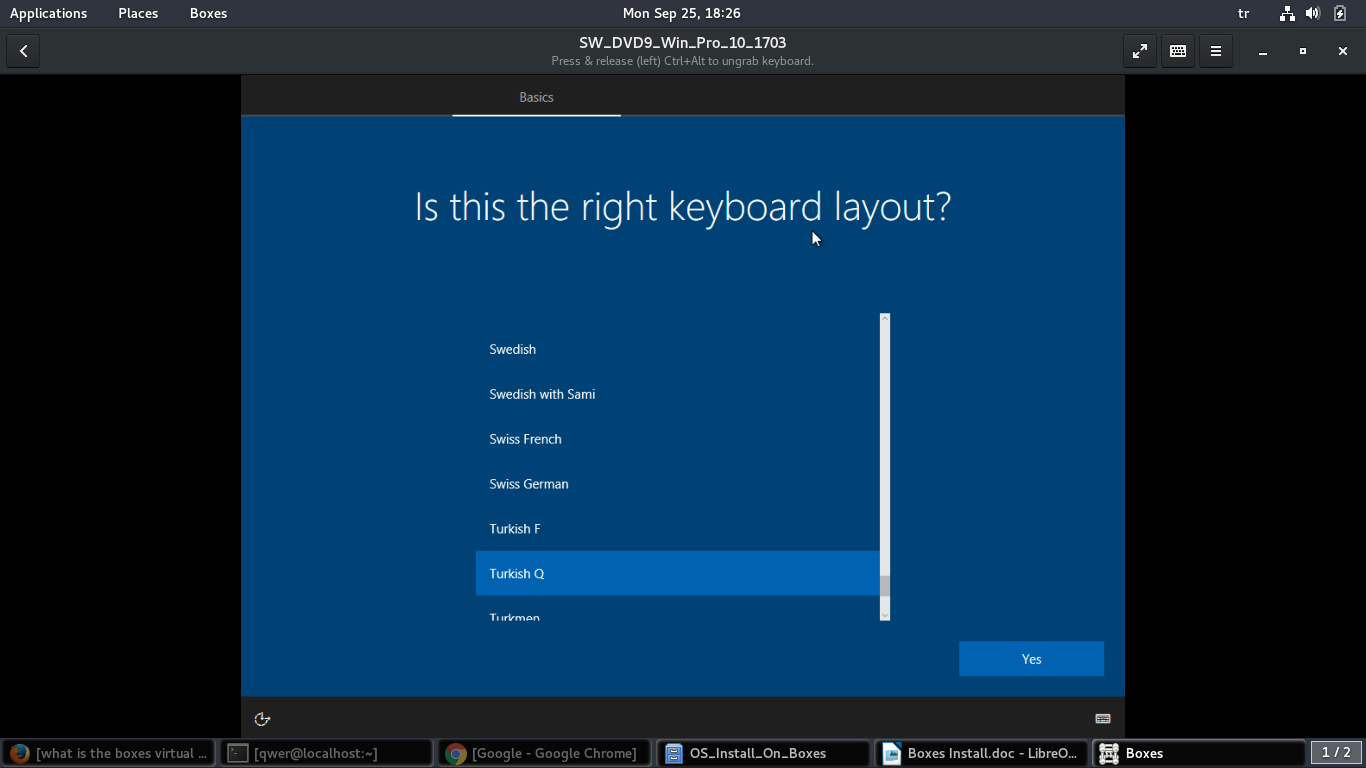Open the tr keyboard language indicator

[x=1244, y=13]
